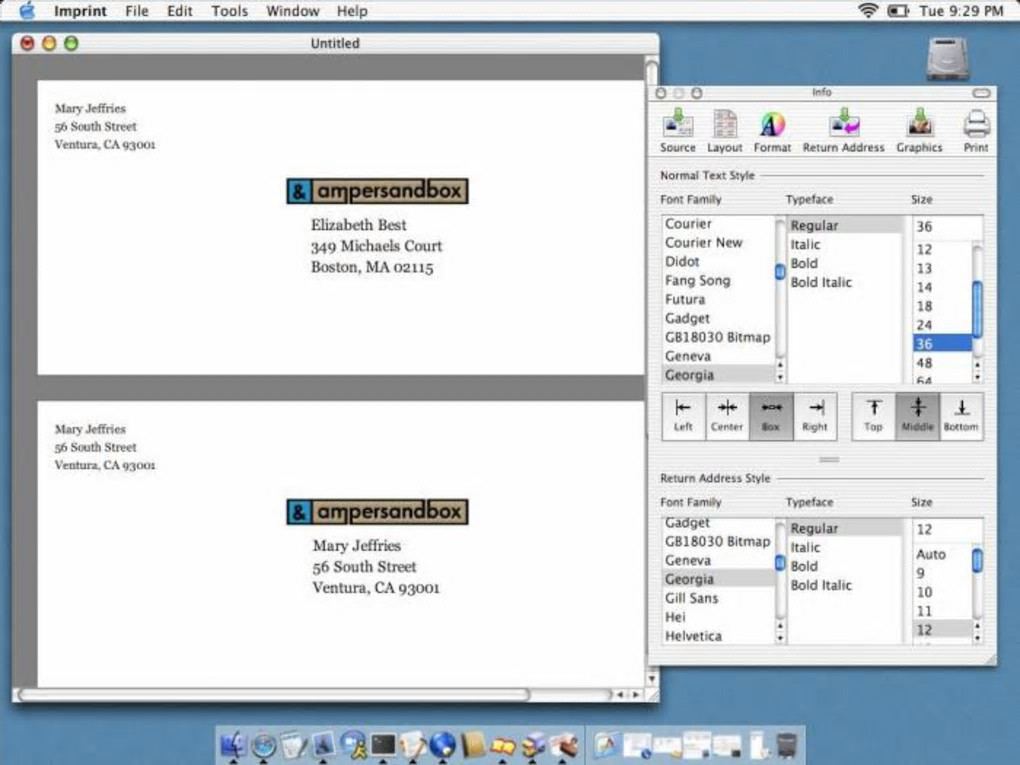This screenshot has height=765, width=1020.
Task: Open the iChat running-figure Dock icon
Action: [353, 744]
